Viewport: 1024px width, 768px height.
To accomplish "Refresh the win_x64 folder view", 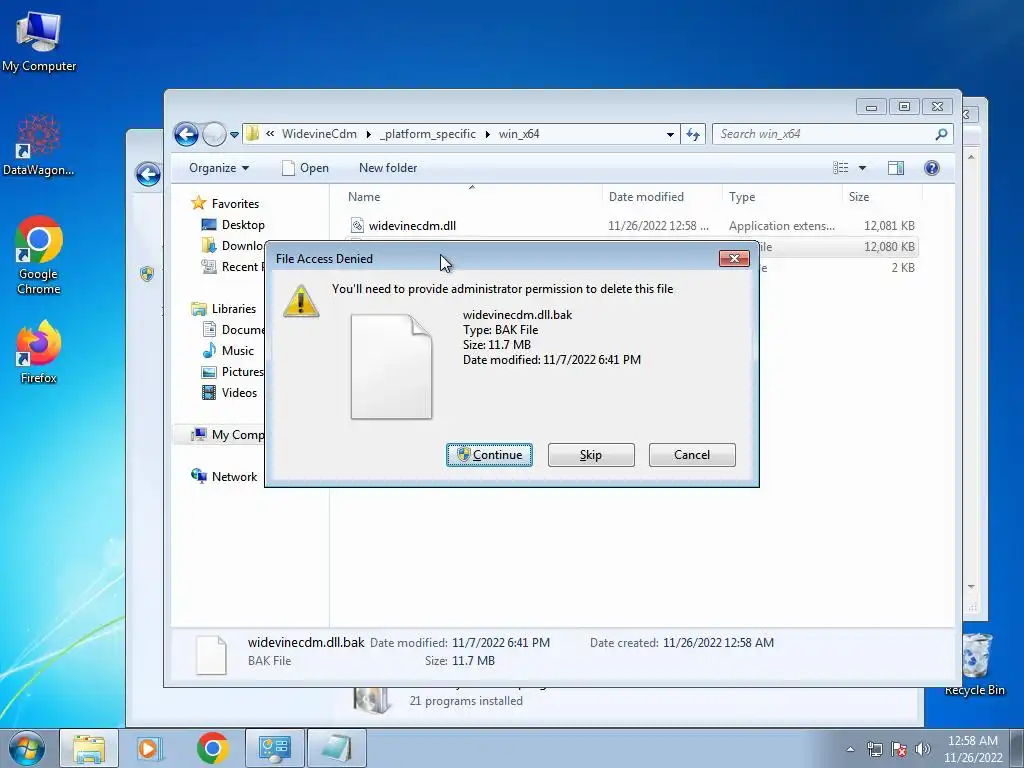I will [693, 135].
